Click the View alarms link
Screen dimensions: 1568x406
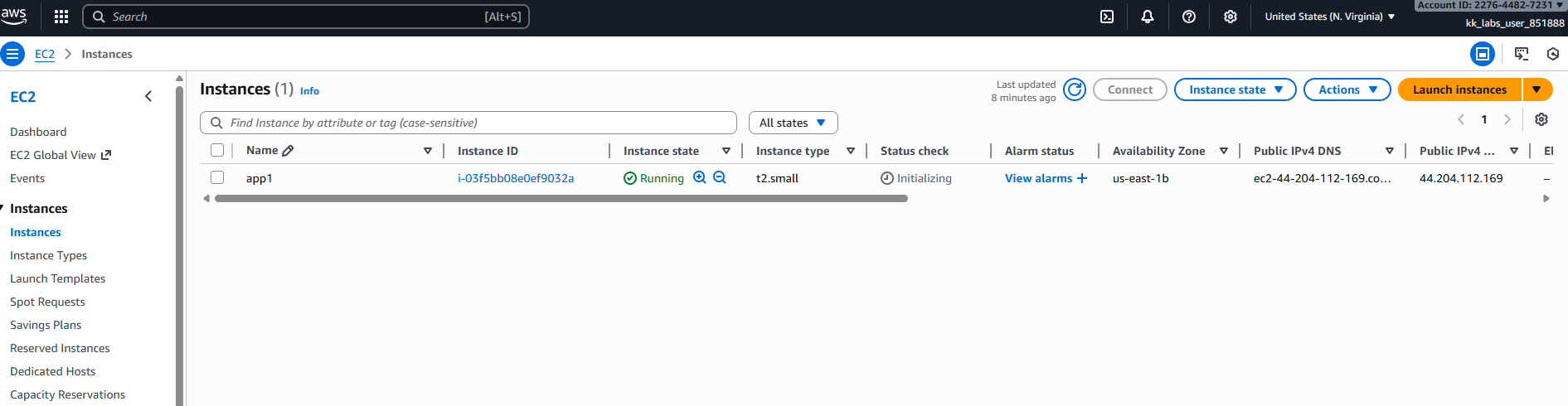(x=1038, y=178)
